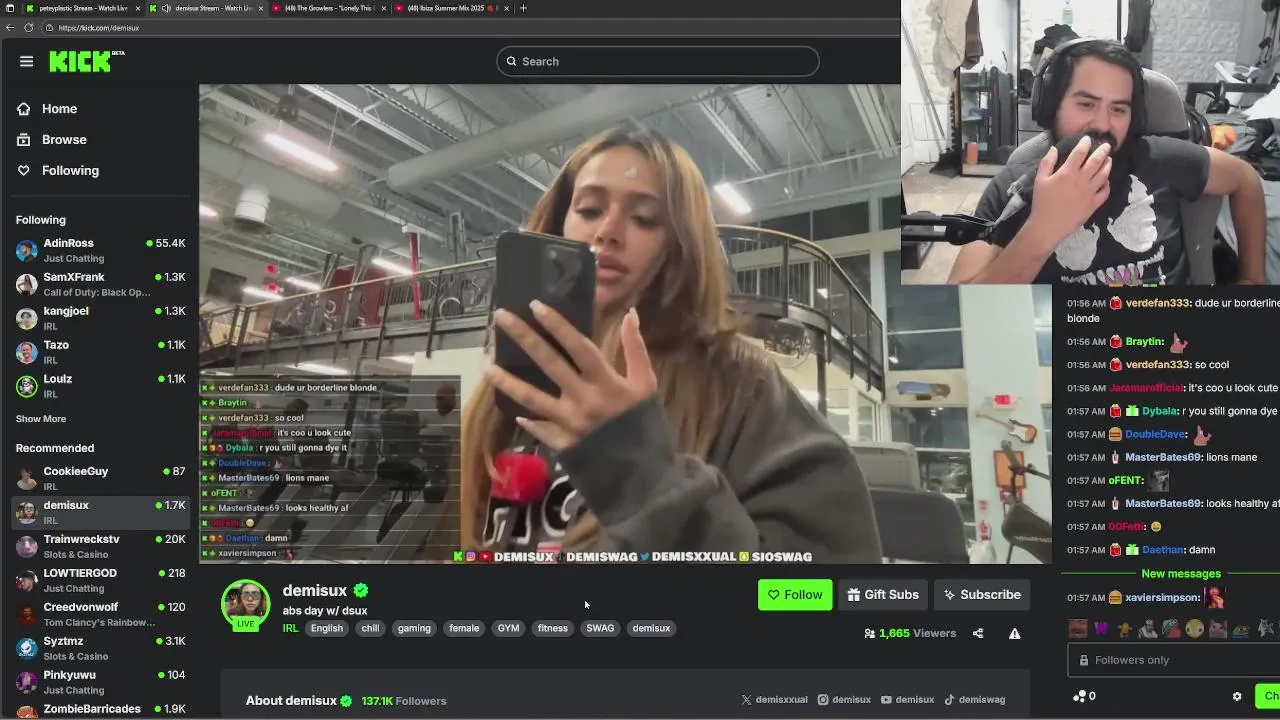1280x720 pixels.
Task: Select demisux in Recommended list
Action: click(100, 512)
